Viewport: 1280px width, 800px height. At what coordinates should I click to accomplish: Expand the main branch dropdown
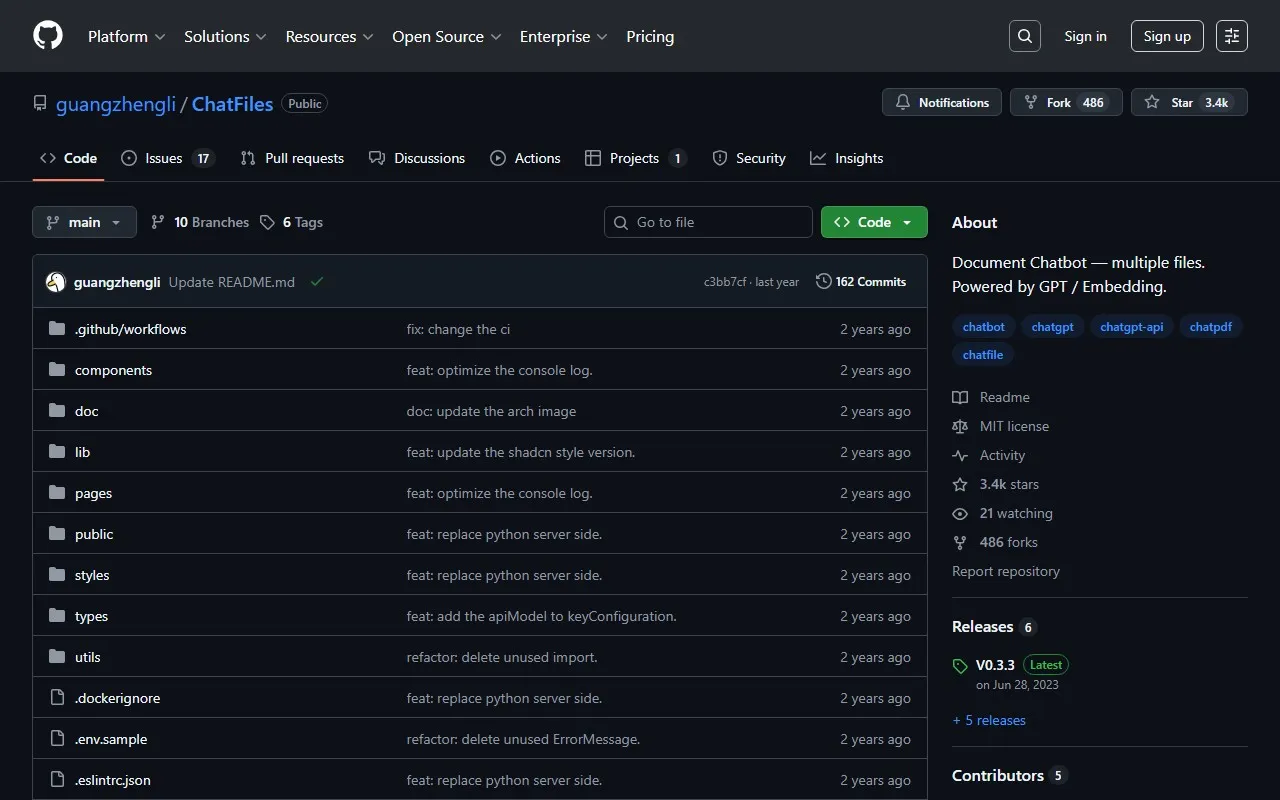(x=84, y=222)
